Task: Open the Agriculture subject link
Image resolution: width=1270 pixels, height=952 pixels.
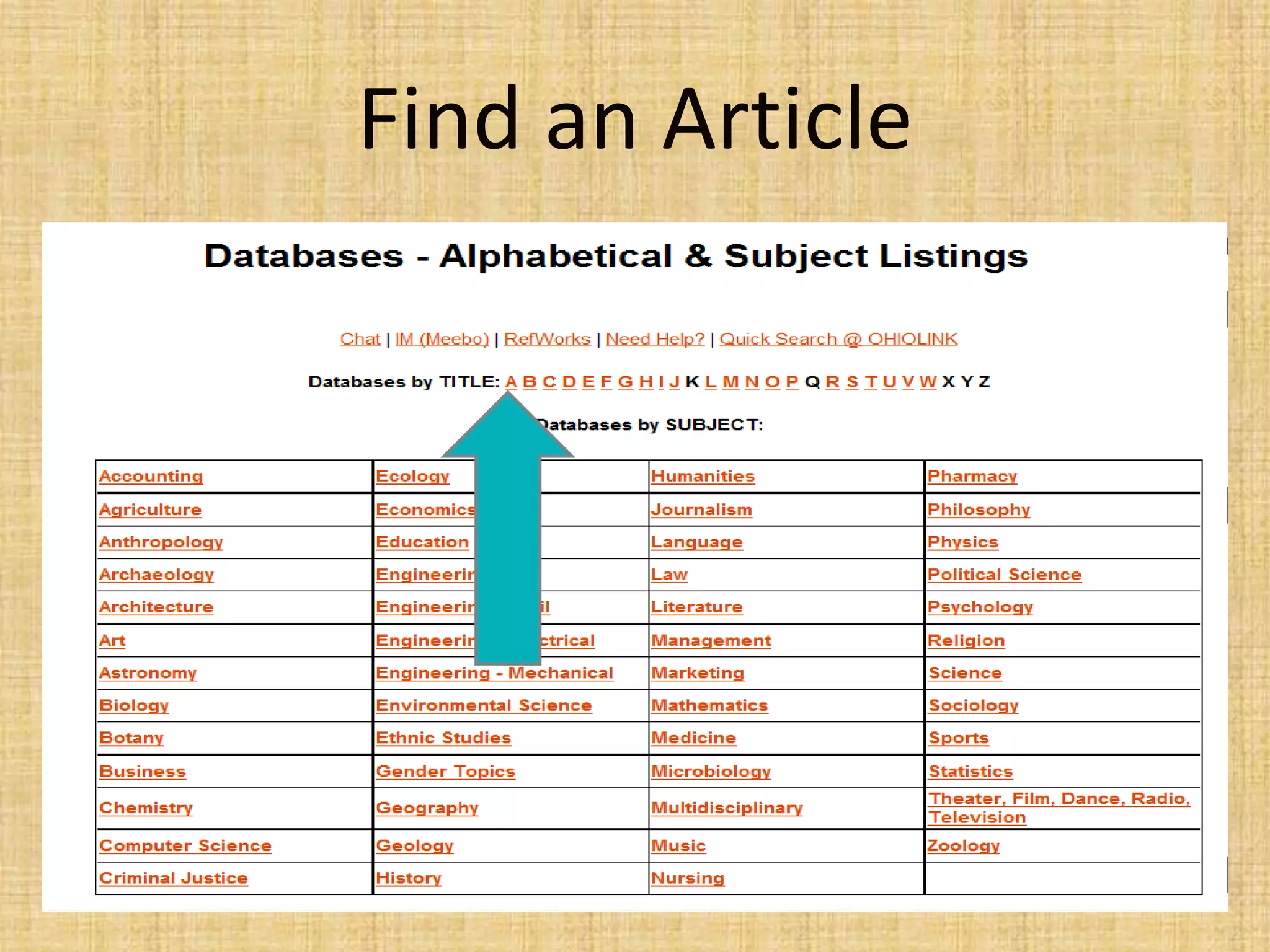Action: point(150,509)
